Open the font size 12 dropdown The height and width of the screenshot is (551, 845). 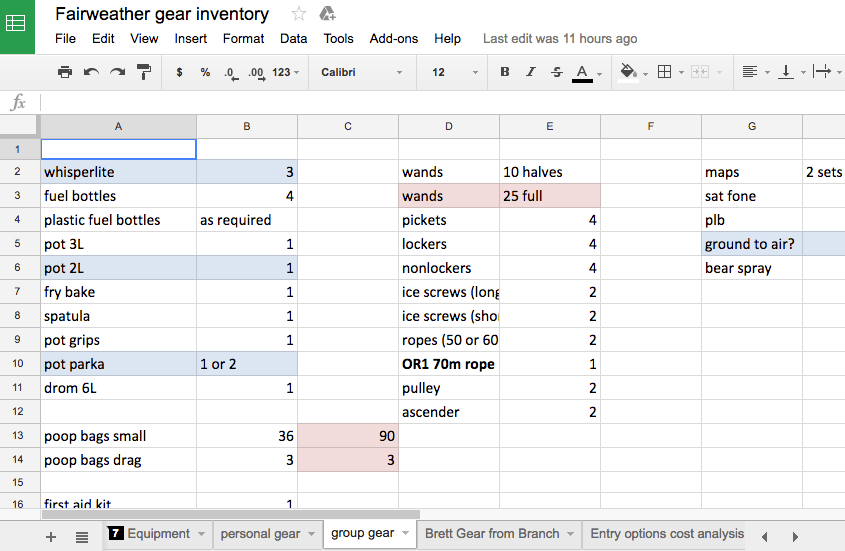(x=454, y=72)
